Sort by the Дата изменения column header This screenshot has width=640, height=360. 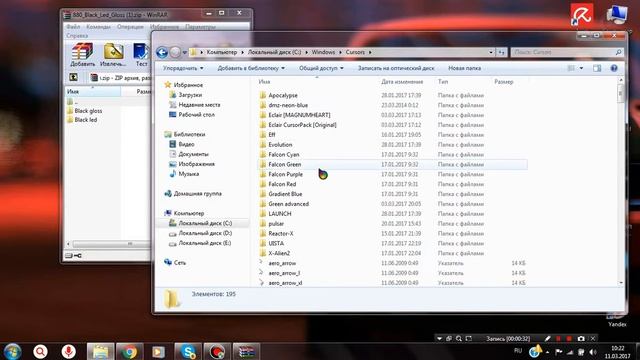(x=402, y=82)
